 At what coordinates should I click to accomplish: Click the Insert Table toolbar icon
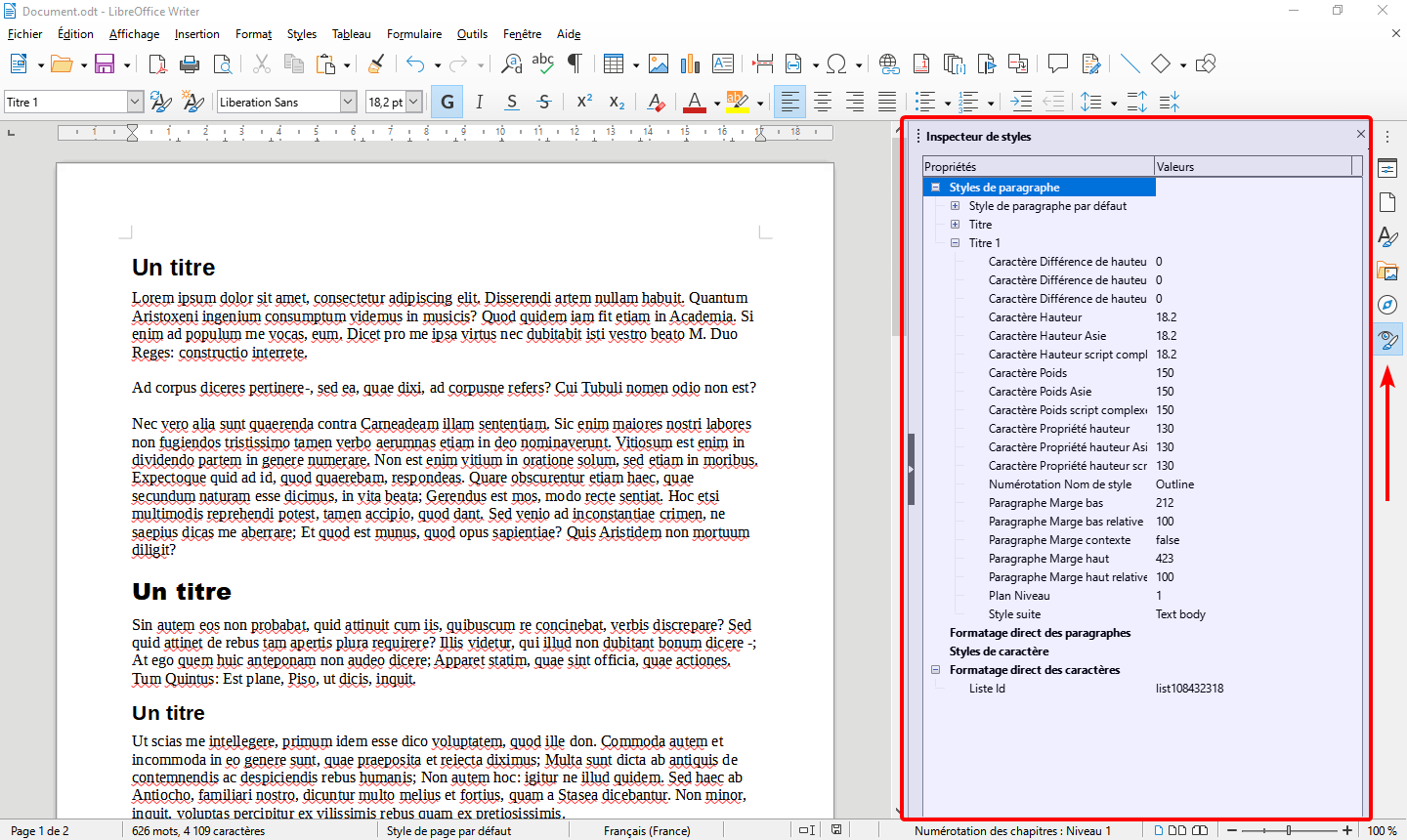pyautogui.click(x=613, y=64)
